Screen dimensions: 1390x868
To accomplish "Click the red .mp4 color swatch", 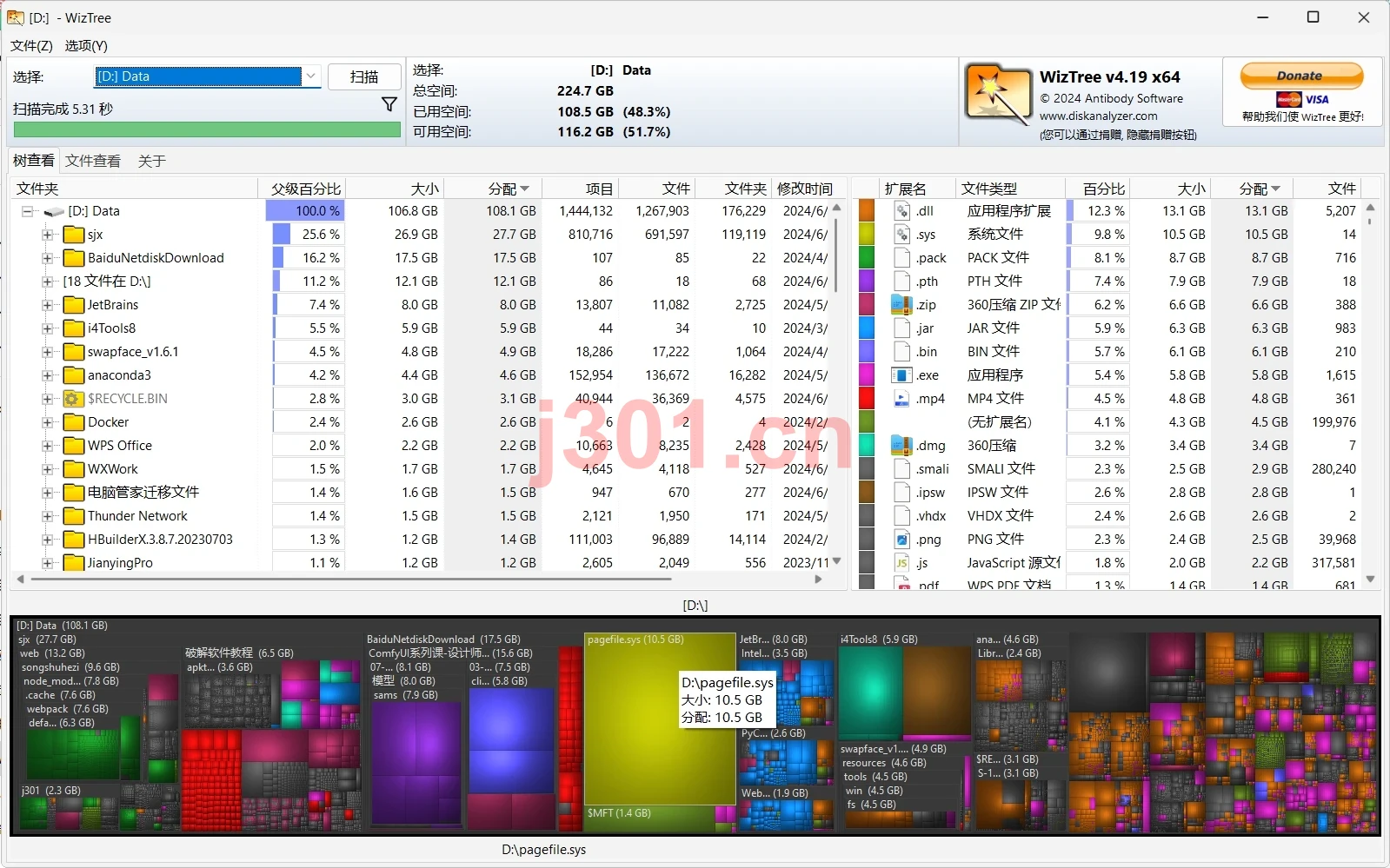I will click(867, 398).
